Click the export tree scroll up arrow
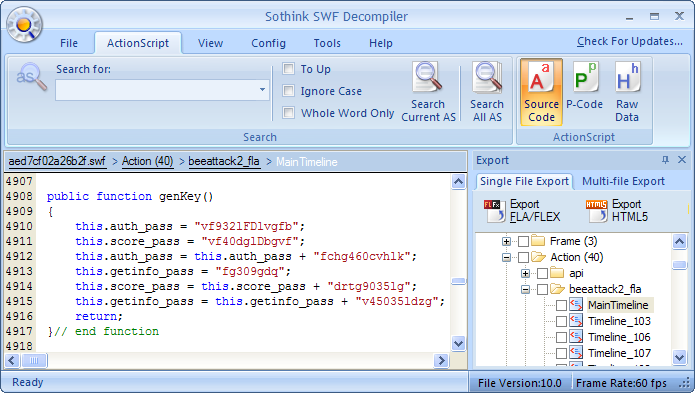Viewport: 695px width, 393px height. (x=679, y=241)
